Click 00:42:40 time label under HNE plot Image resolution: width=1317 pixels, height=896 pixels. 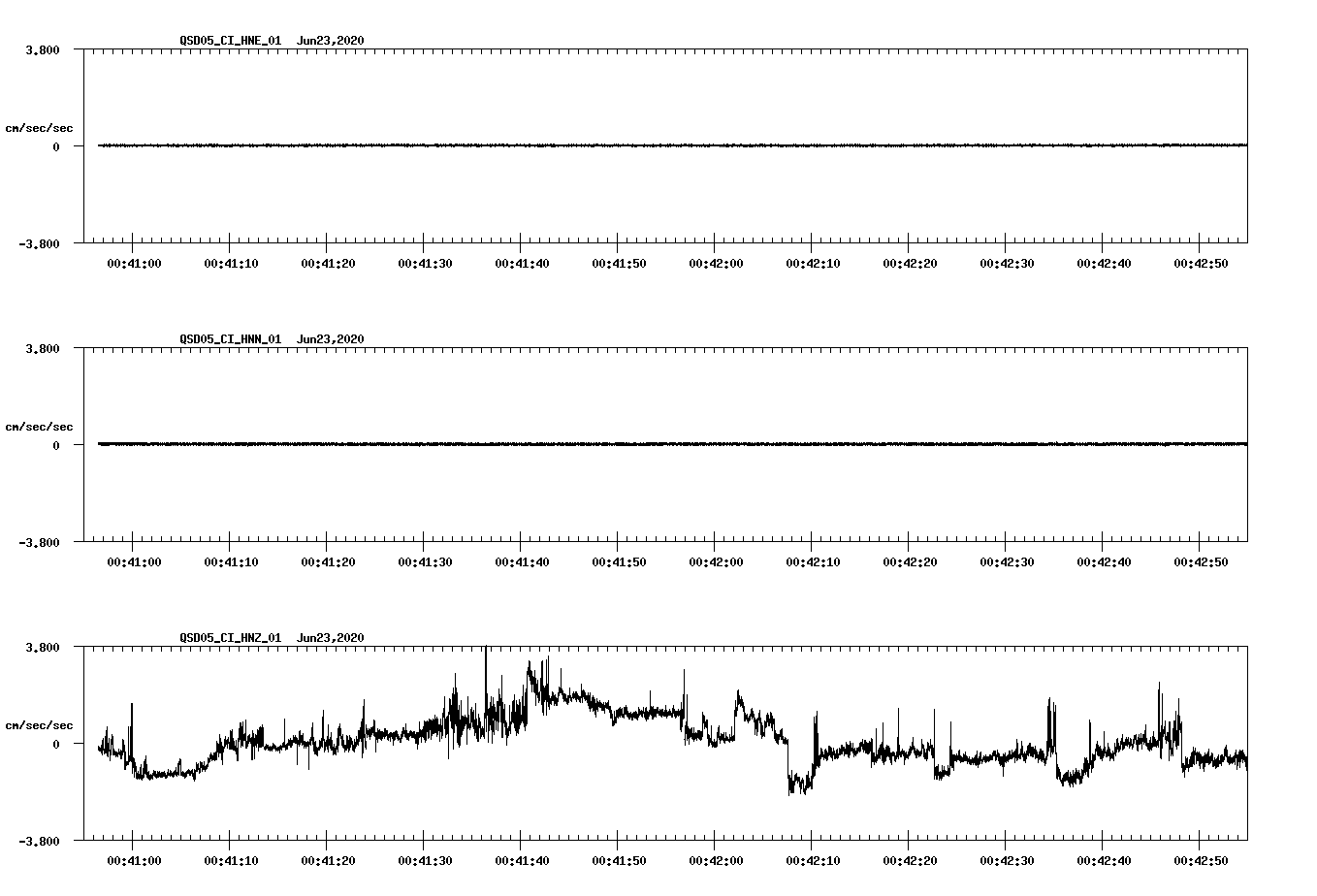pos(1104,263)
